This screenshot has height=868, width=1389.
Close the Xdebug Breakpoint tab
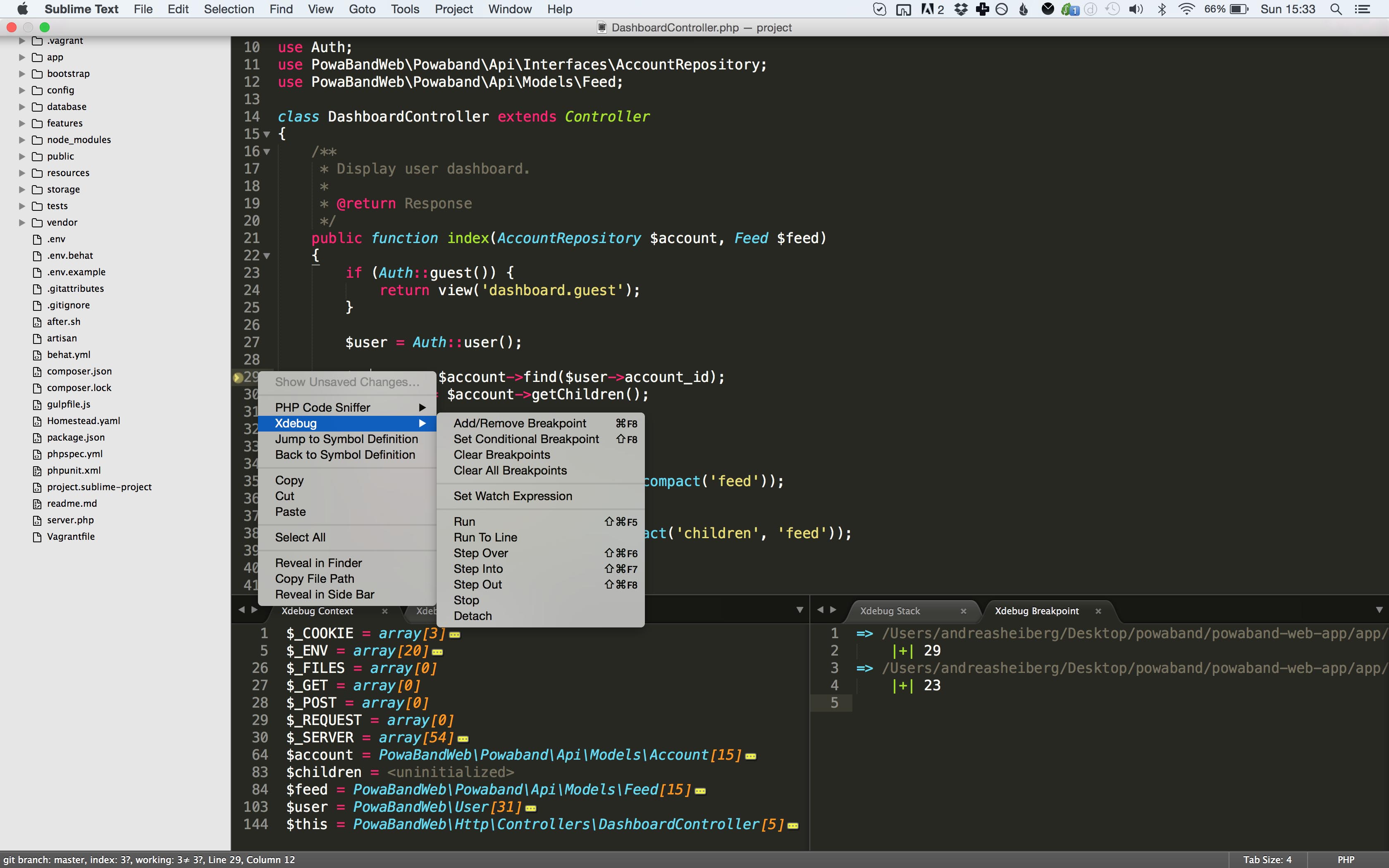tap(1098, 611)
